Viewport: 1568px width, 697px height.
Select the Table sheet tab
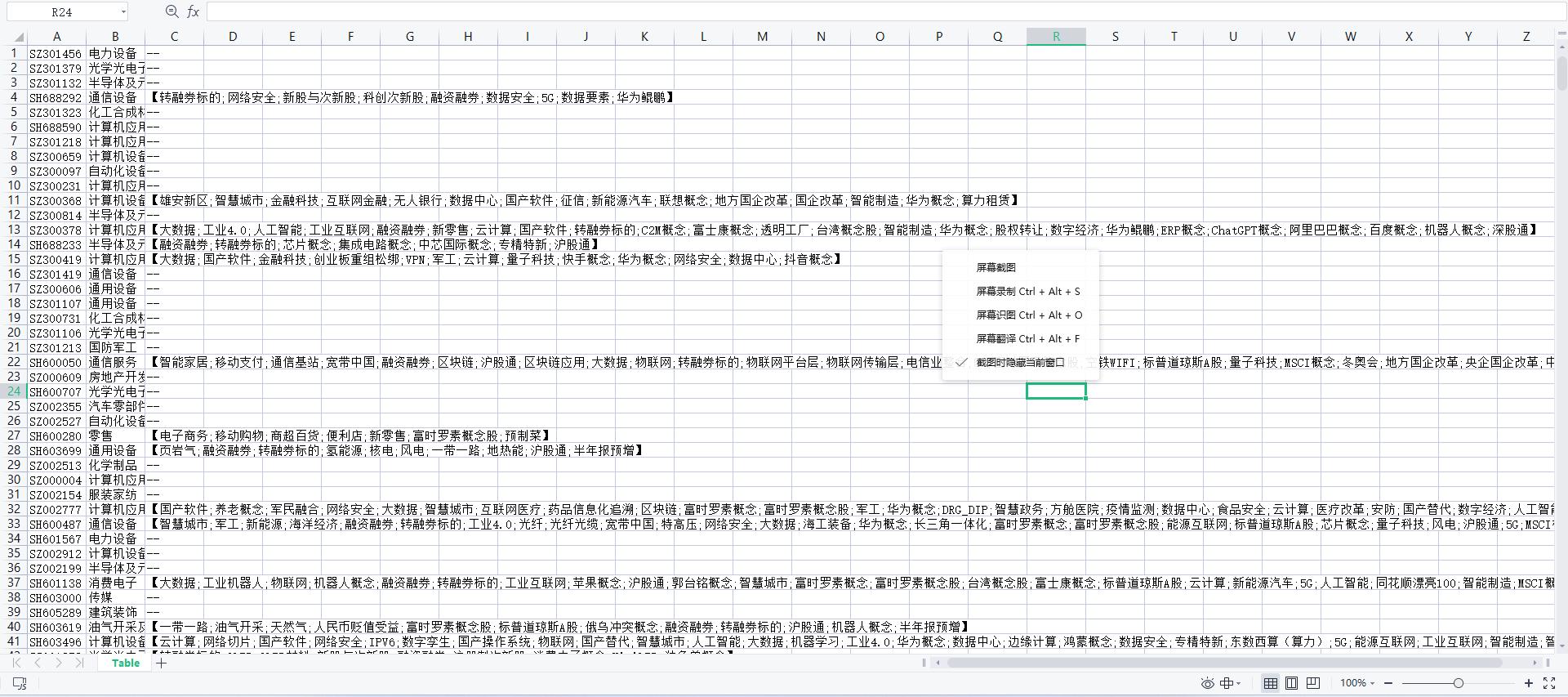[x=126, y=663]
